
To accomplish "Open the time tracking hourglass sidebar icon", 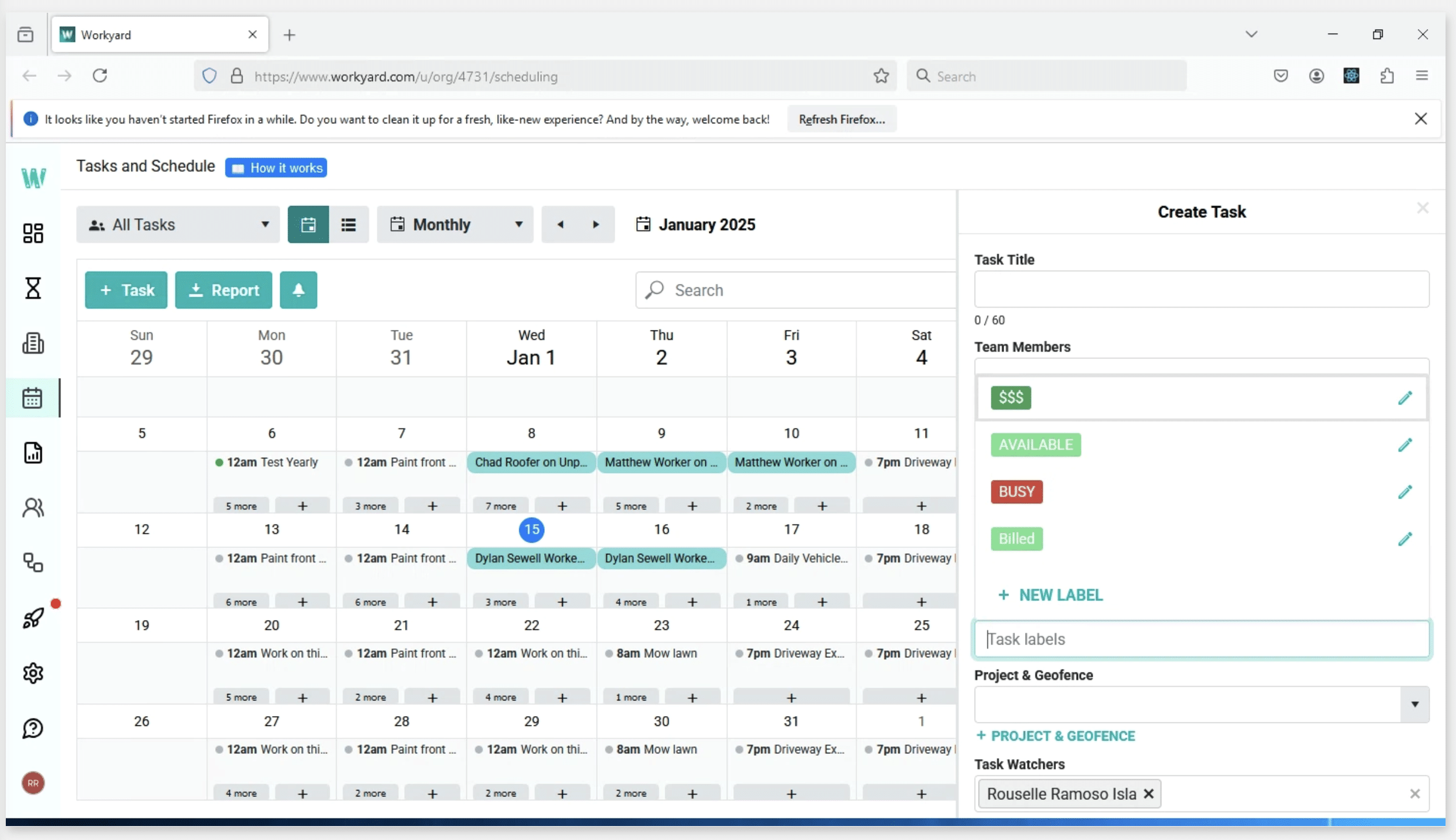I will 33,287.
